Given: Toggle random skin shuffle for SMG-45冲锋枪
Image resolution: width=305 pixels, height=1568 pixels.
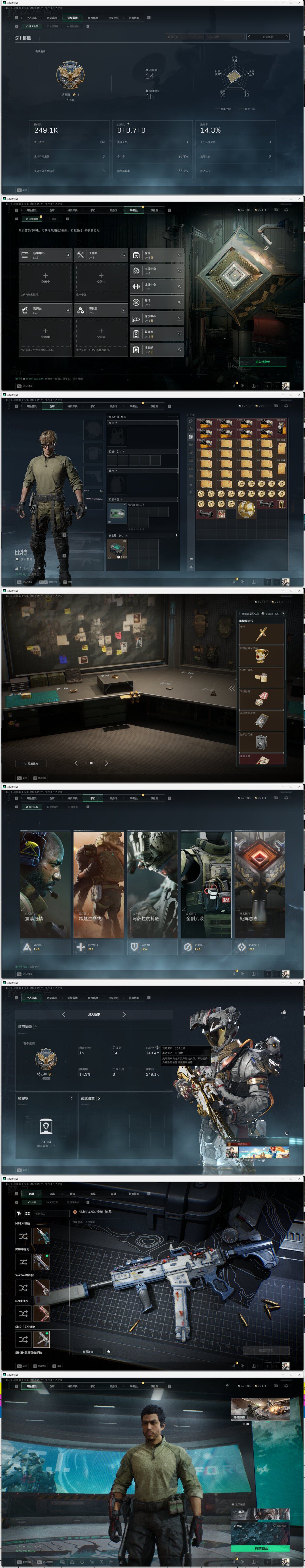Looking at the screenshot, I should [23, 1339].
